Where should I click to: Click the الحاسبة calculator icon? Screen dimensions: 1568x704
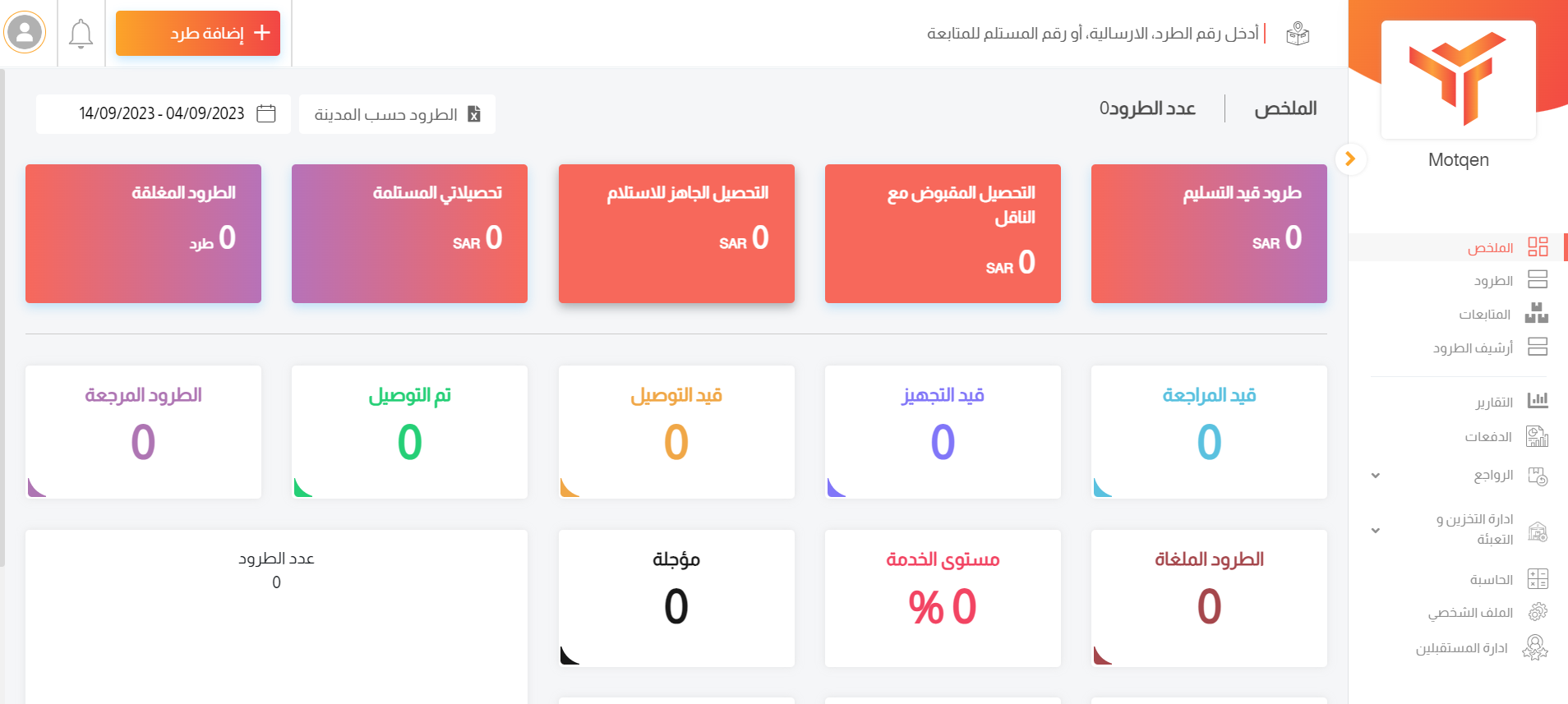point(1537,579)
